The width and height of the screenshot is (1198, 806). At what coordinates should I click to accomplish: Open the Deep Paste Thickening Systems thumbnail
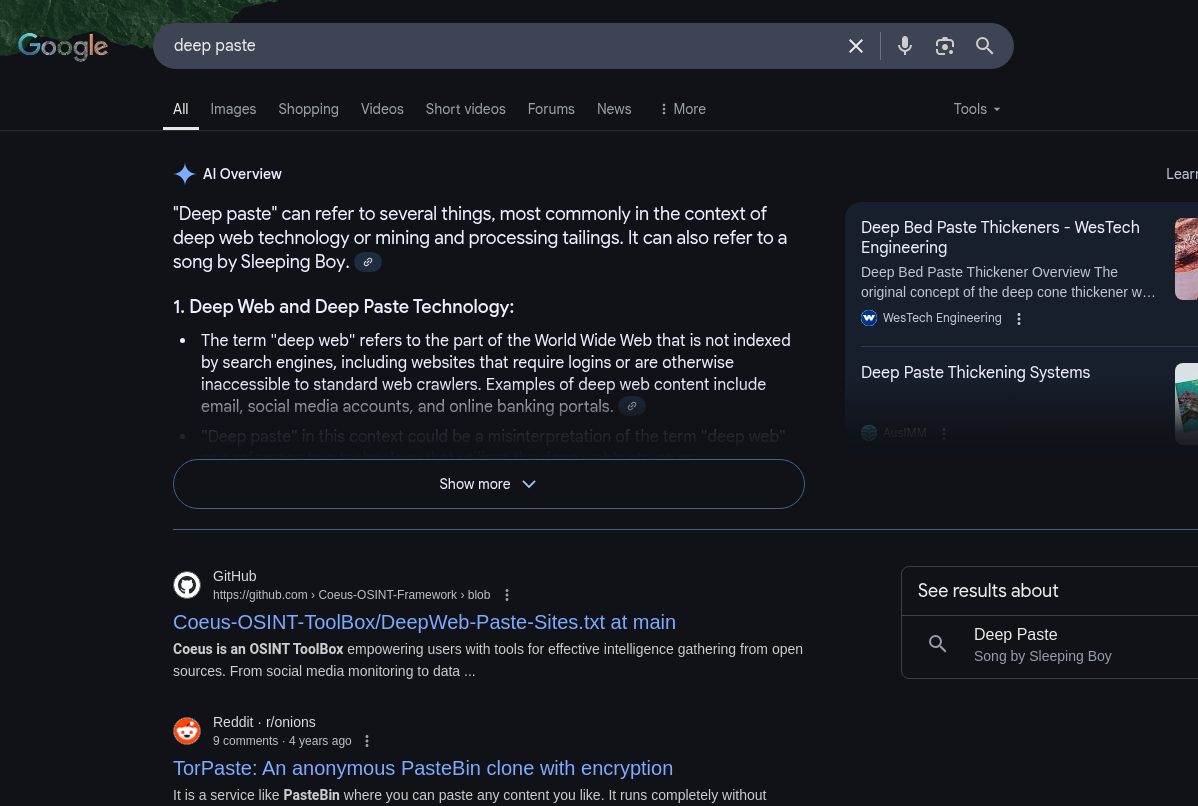(x=1186, y=404)
